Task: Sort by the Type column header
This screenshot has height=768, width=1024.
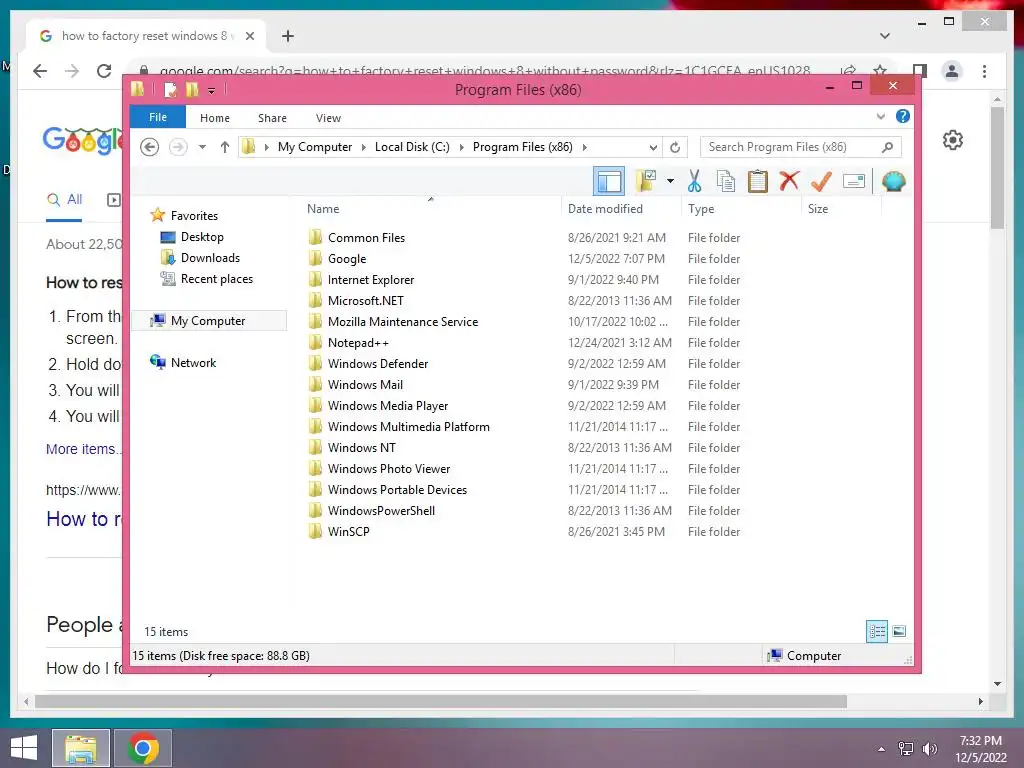Action: point(741,209)
